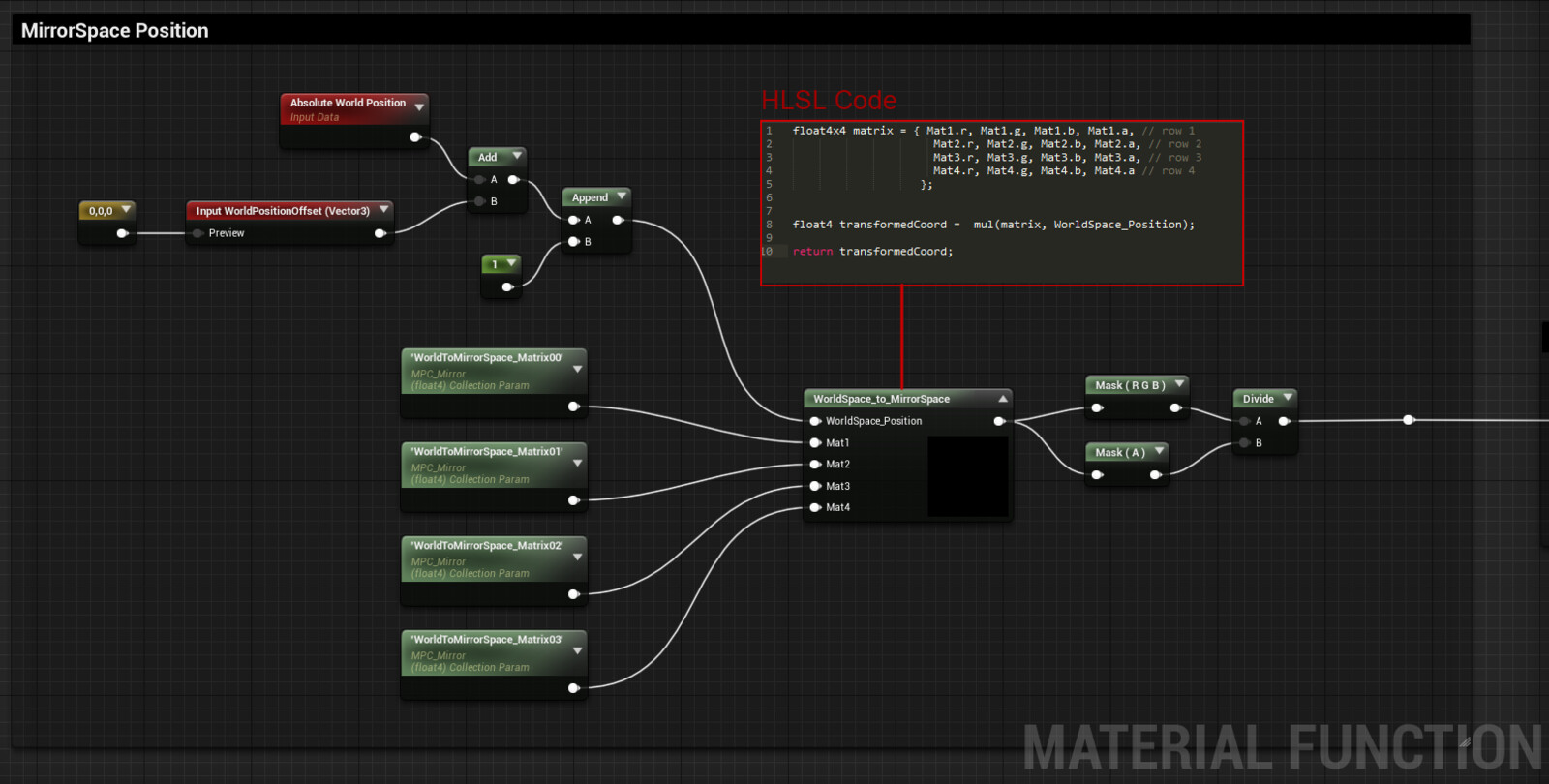Click the Add node output pin

(x=514, y=180)
